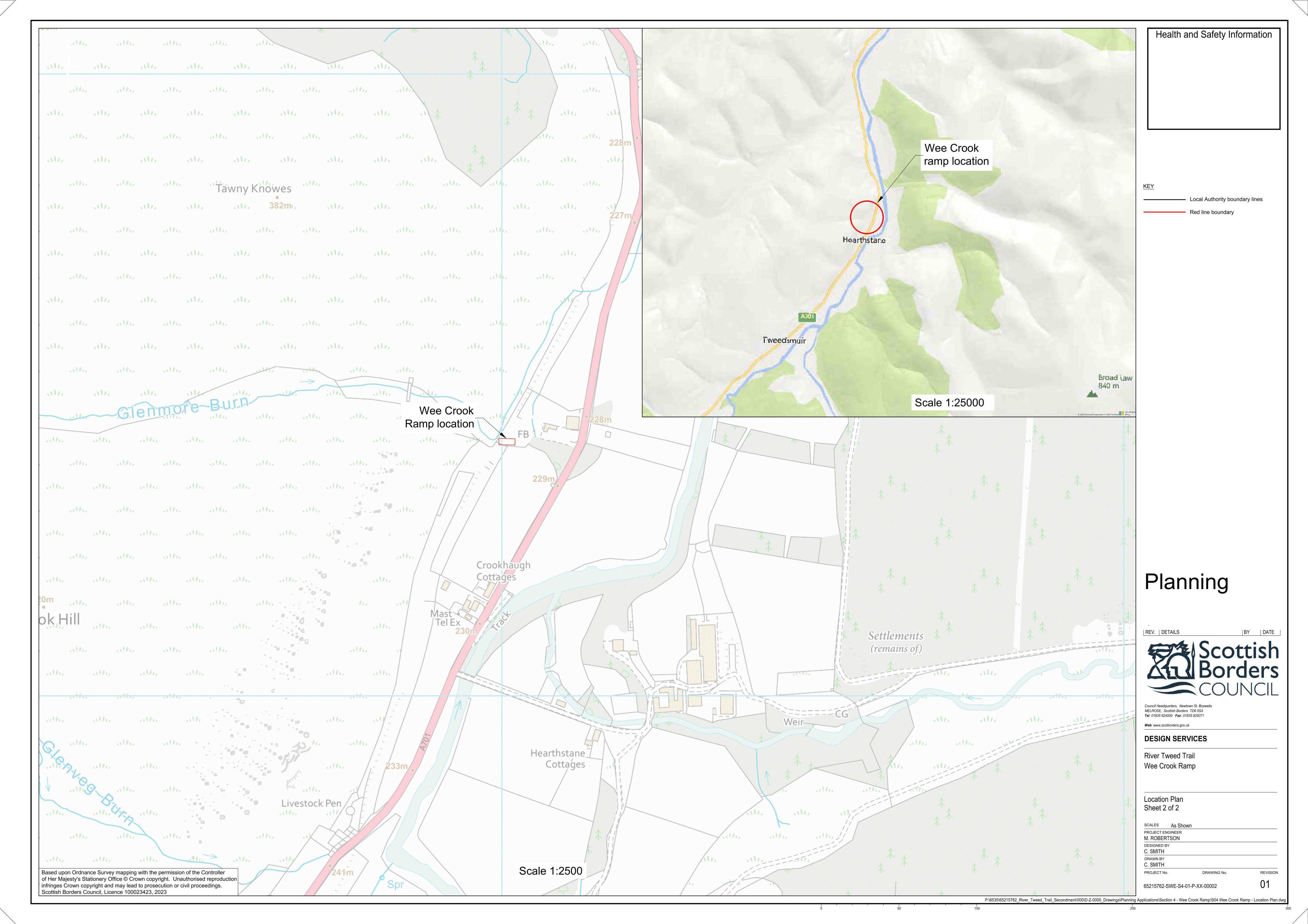
Task: Click the mountain peak symbol beside Broad Law
Action: pyautogui.click(x=1091, y=394)
